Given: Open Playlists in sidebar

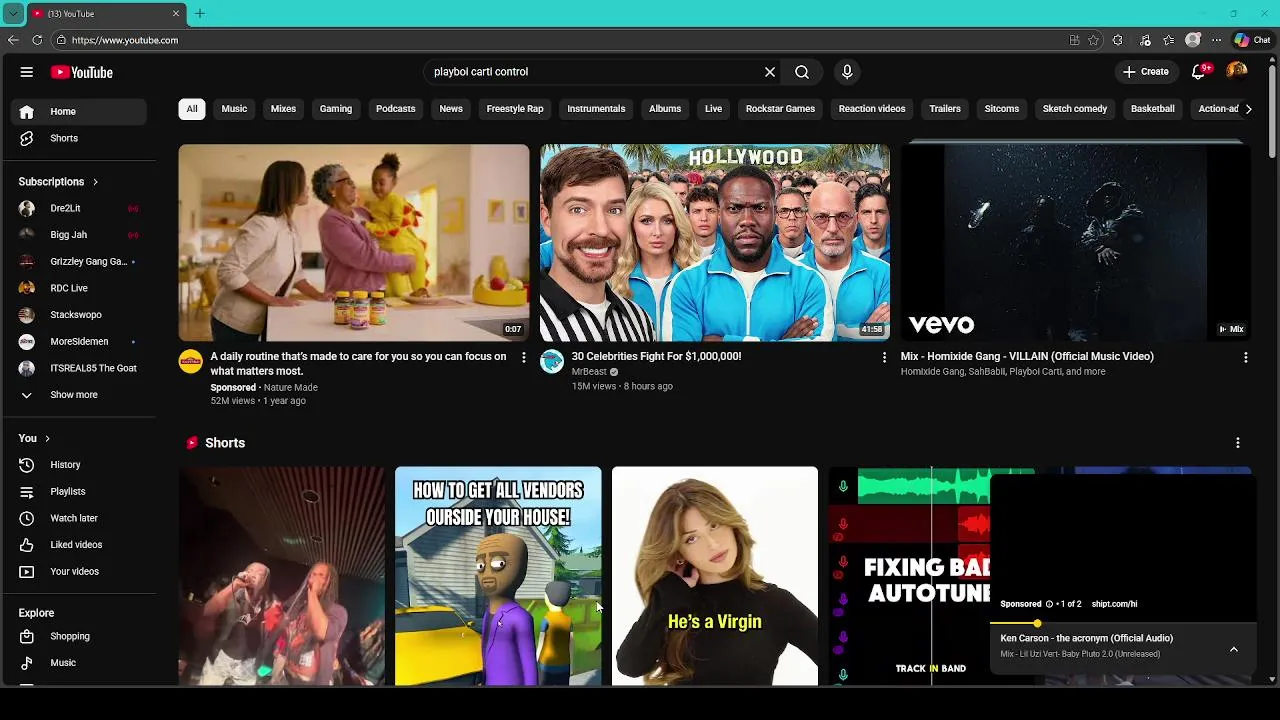Looking at the screenshot, I should [x=78, y=492].
